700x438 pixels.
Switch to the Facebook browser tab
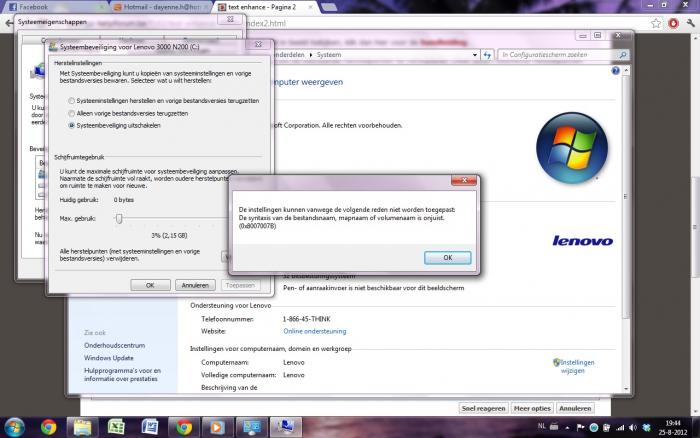point(54,7)
